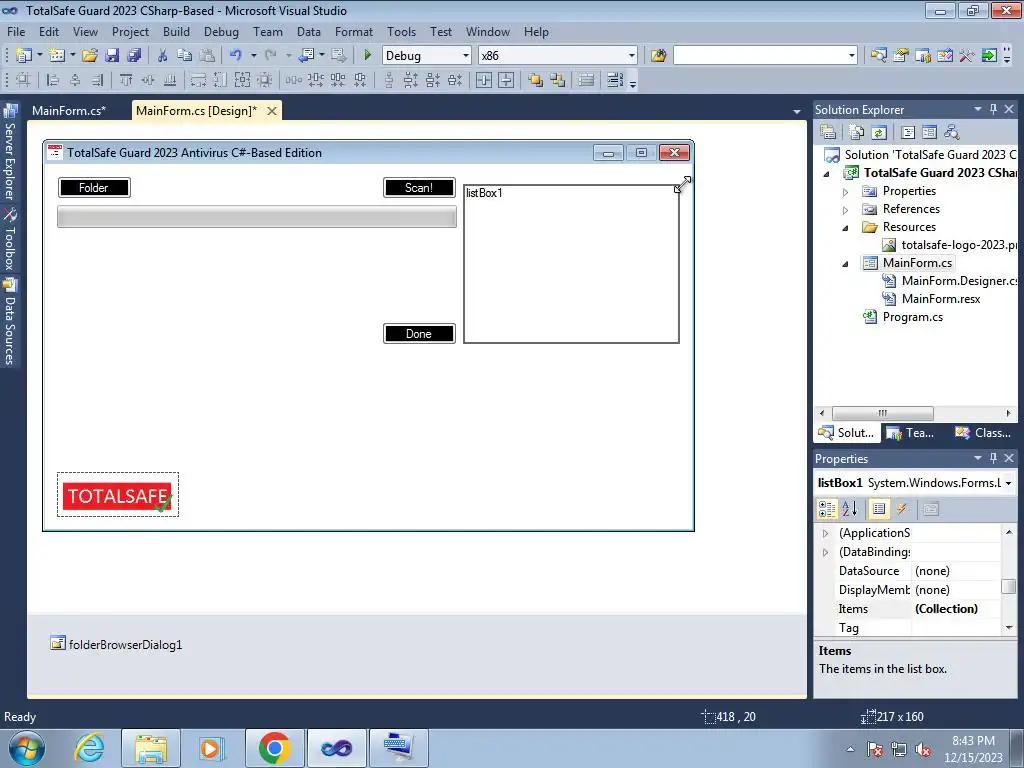Click the Copy toolbar icon
The width and height of the screenshot is (1024, 768).
click(185, 56)
